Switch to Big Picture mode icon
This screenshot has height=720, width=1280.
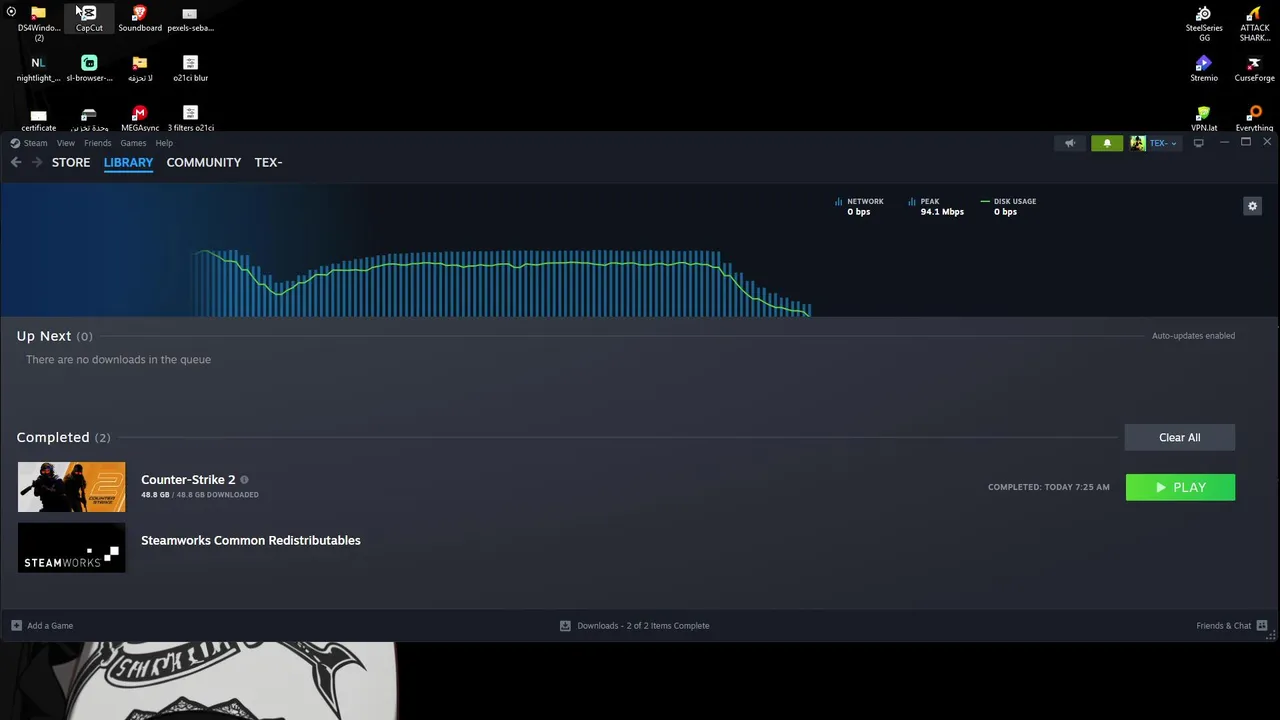tap(1198, 143)
